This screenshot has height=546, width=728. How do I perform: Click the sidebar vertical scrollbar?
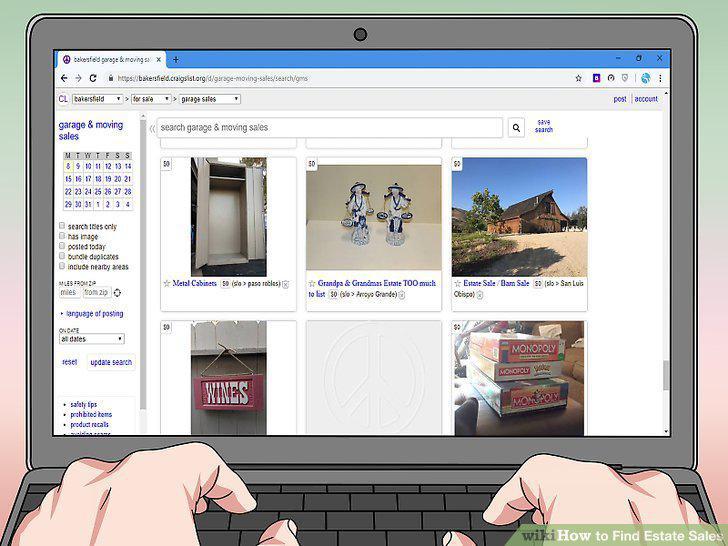tap(143, 265)
